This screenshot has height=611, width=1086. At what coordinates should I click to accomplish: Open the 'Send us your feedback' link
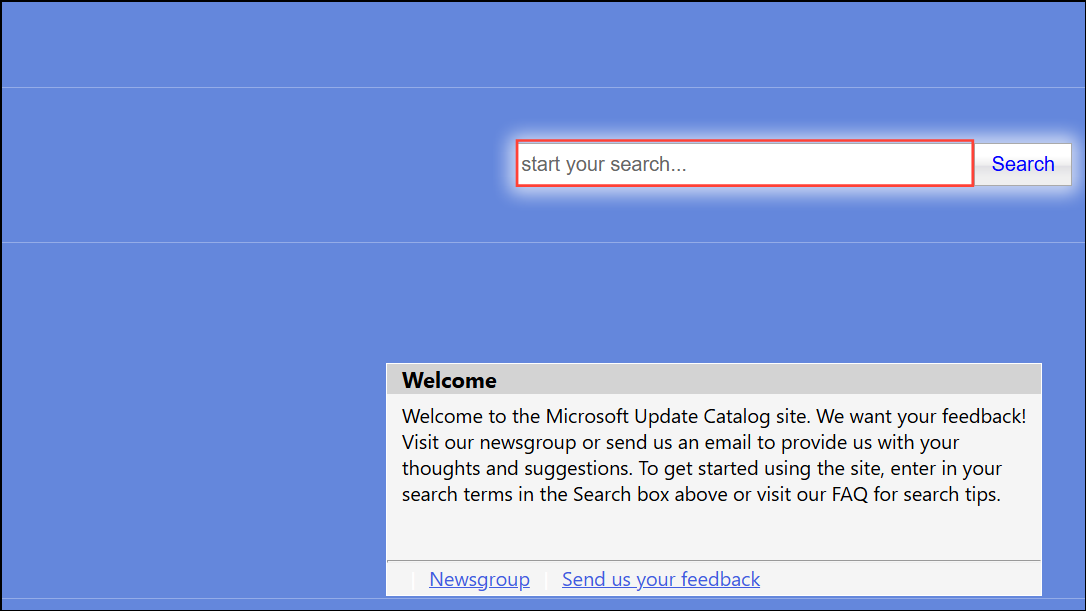(661, 579)
